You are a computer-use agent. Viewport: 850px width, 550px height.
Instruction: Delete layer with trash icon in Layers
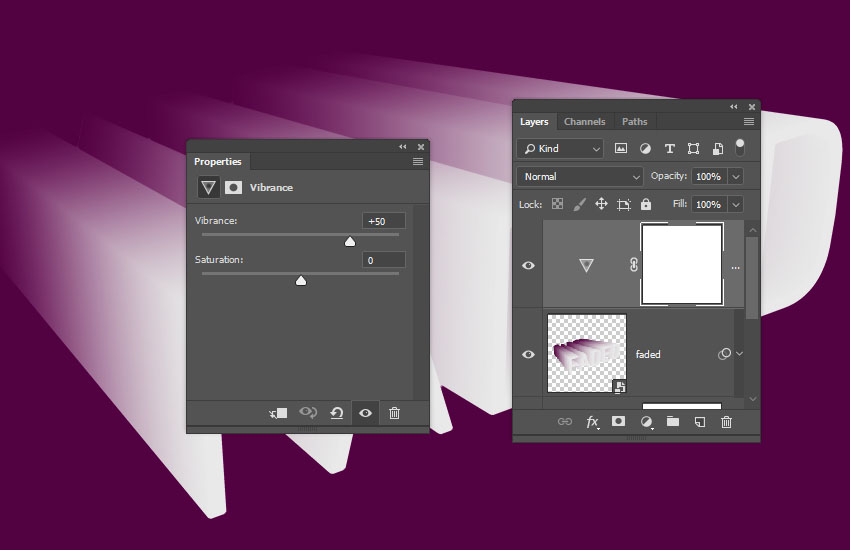[x=726, y=422]
